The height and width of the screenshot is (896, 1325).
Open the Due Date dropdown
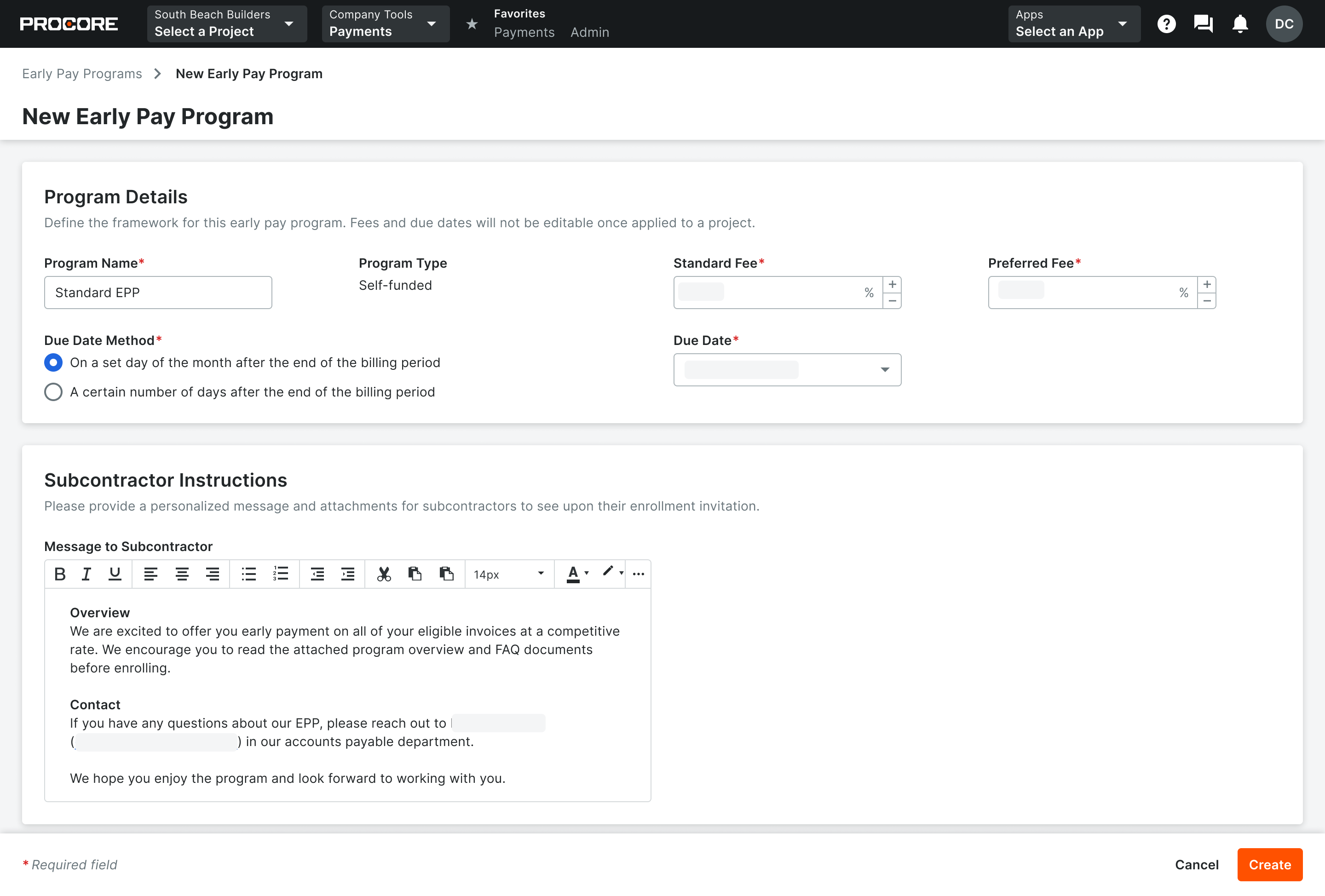[x=884, y=369]
